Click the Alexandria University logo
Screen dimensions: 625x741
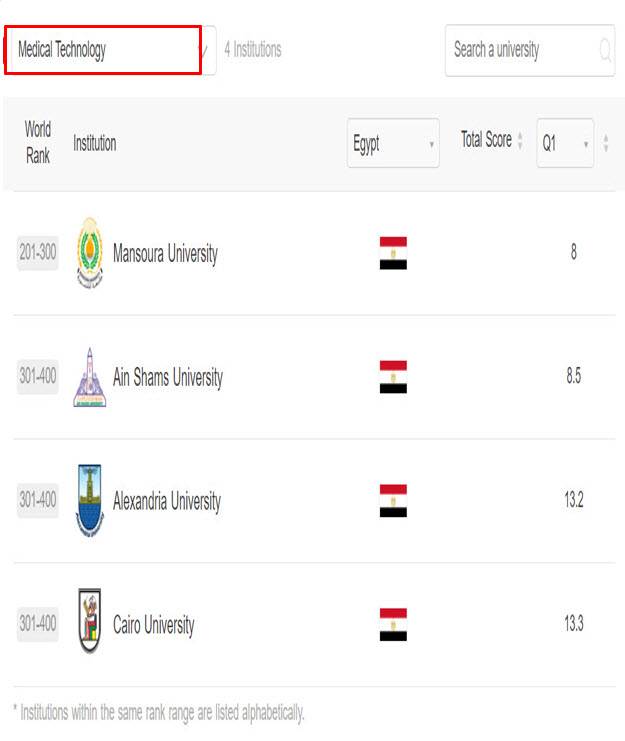(x=89, y=500)
